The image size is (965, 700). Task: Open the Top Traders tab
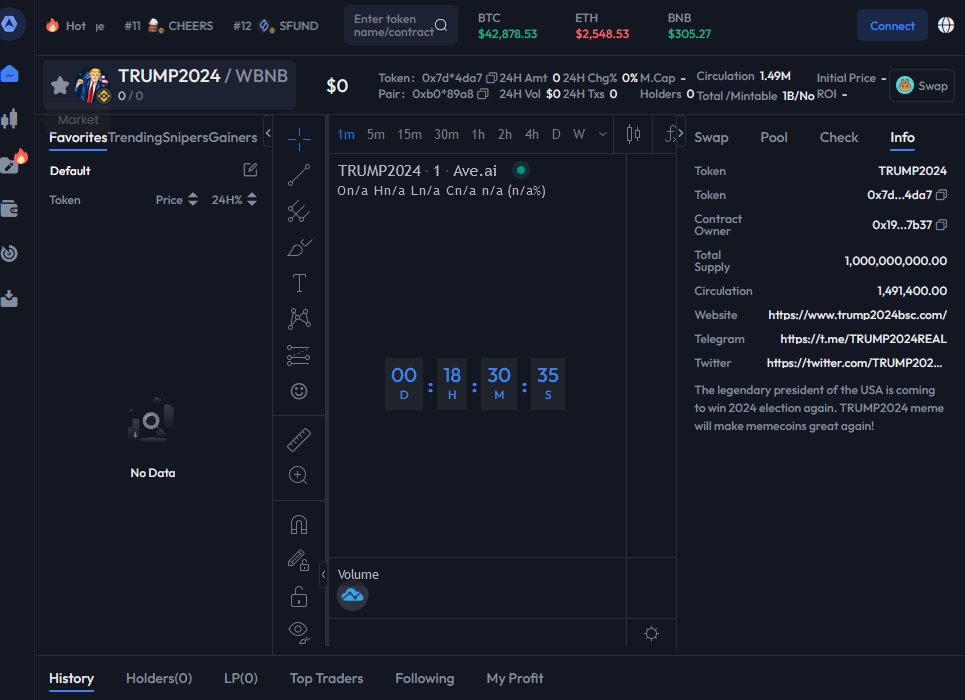326,678
